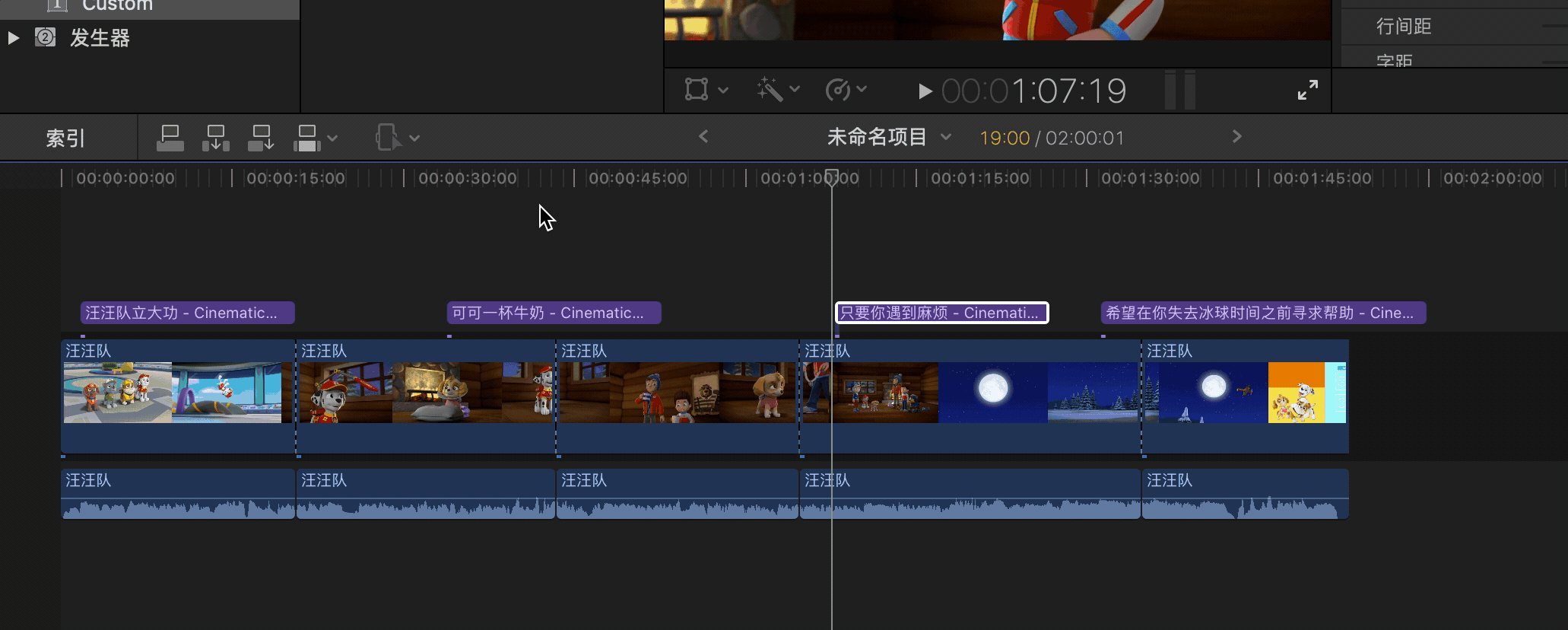
Task: Open the 未命名项目 project menu
Action: (889, 137)
